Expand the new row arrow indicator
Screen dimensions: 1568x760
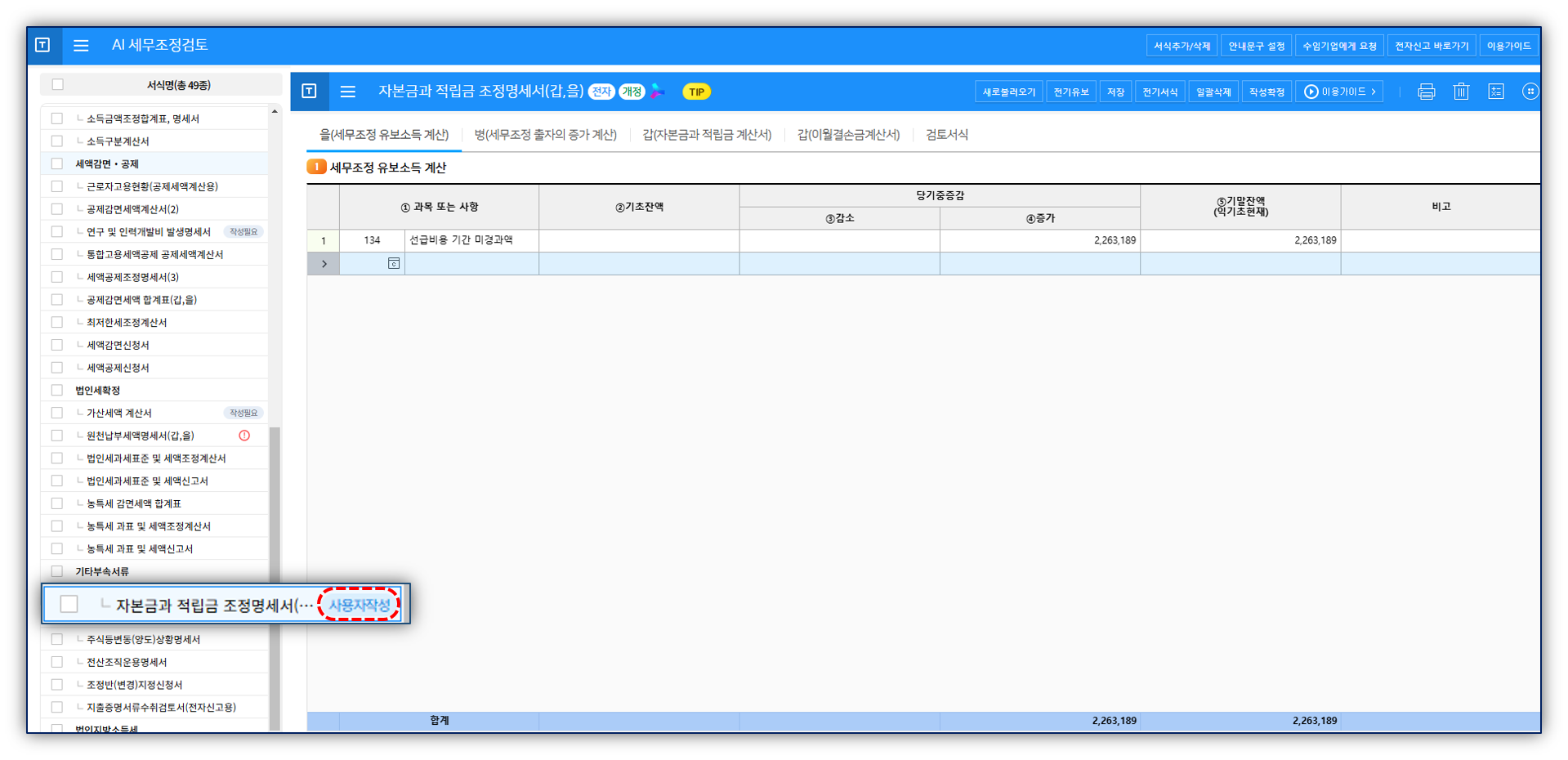click(324, 264)
